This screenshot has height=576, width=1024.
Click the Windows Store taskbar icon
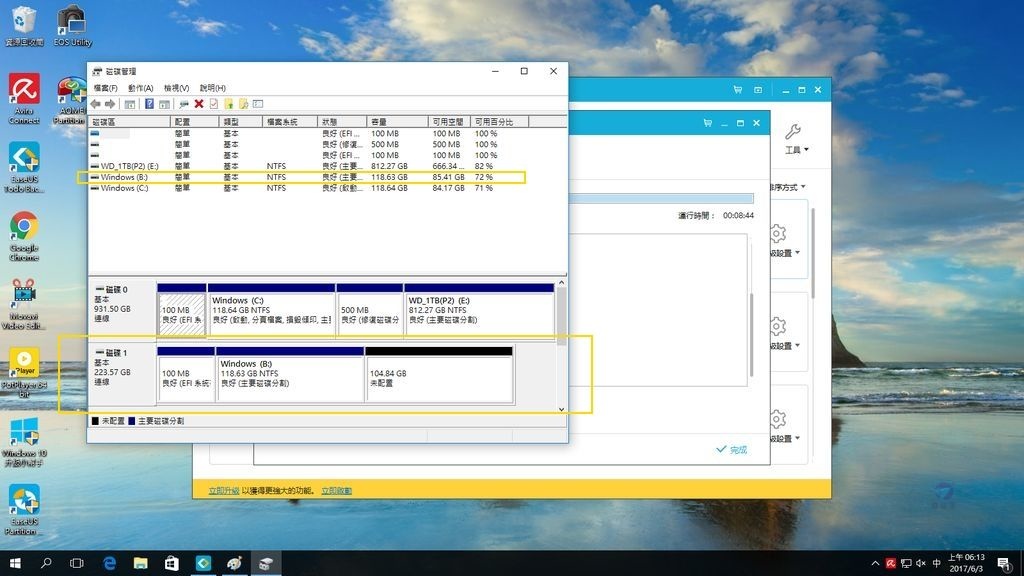pyautogui.click(x=171, y=564)
